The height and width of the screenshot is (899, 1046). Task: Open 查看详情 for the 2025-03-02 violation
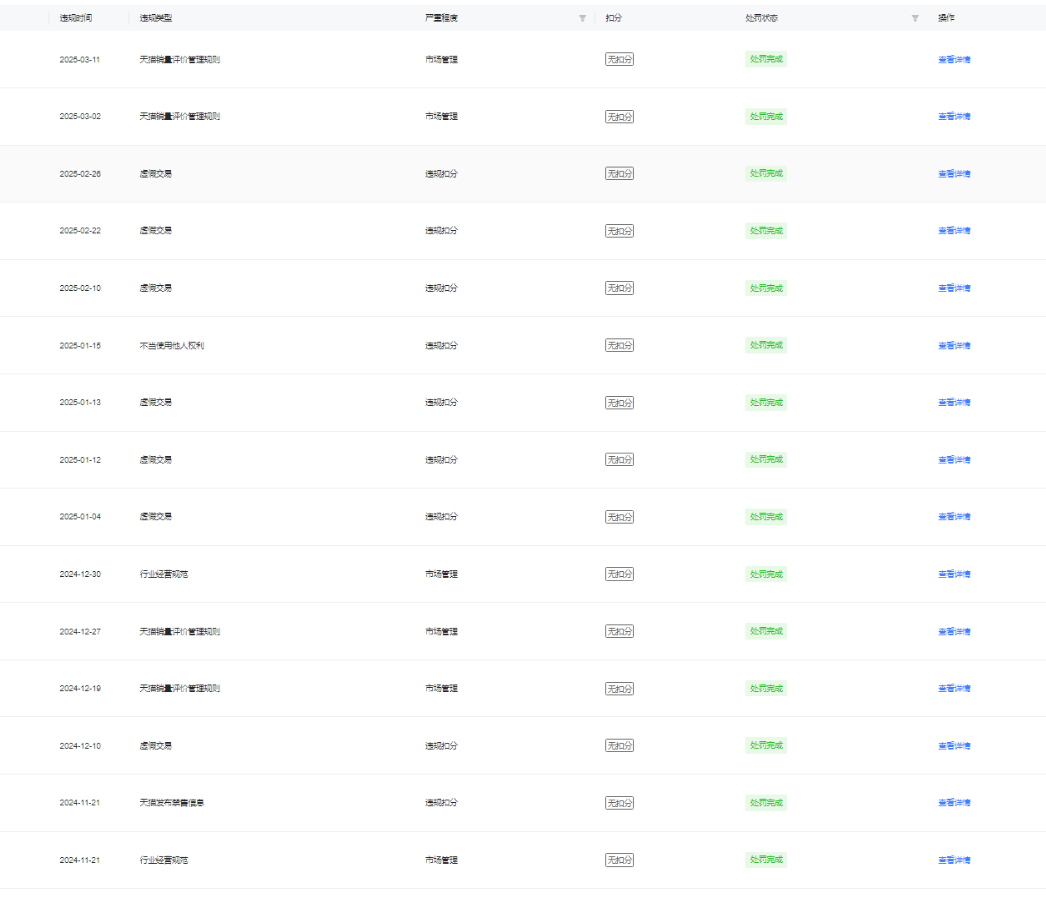pos(953,116)
